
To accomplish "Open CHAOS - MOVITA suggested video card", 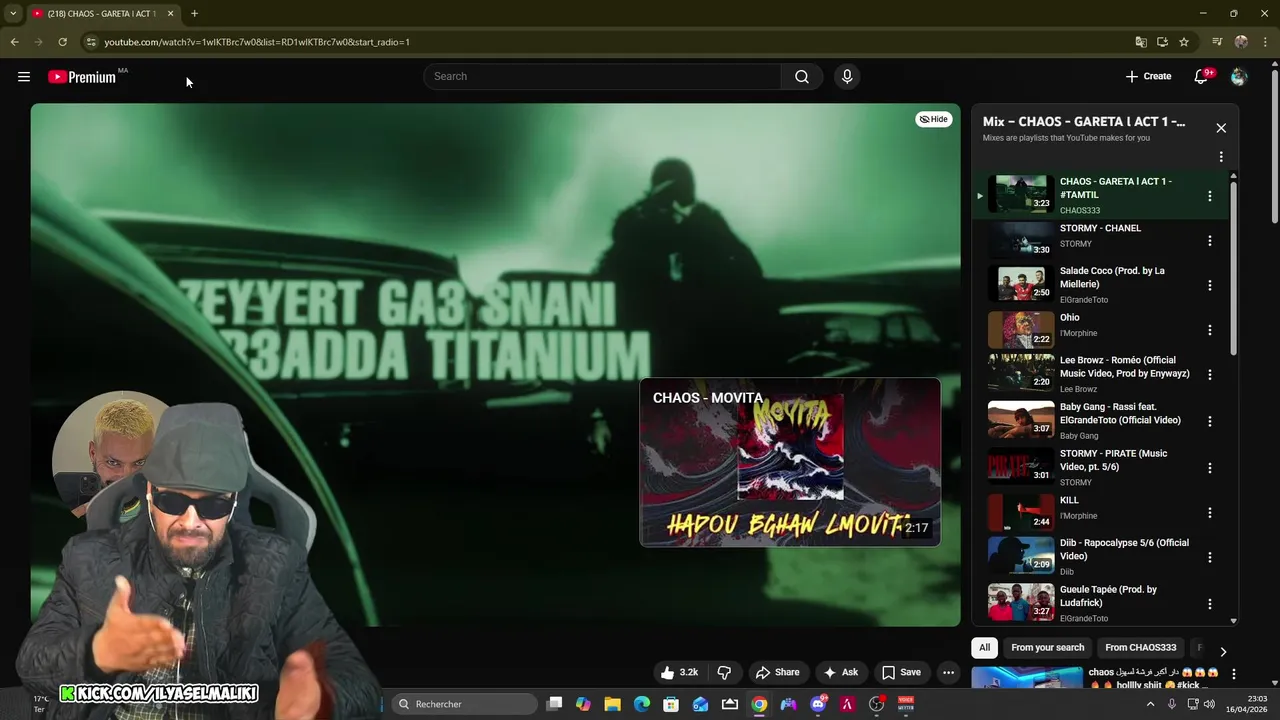I will 790,462.
